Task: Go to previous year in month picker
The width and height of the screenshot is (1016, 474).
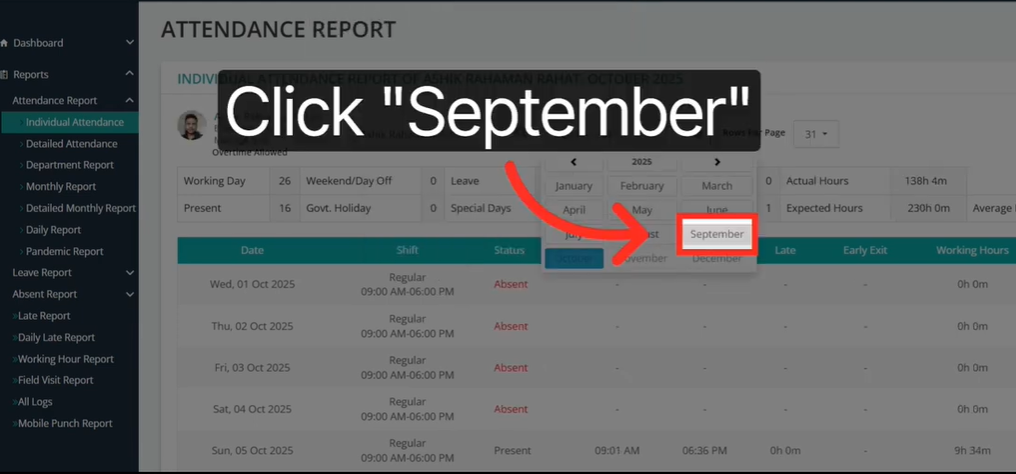Action: click(x=573, y=162)
